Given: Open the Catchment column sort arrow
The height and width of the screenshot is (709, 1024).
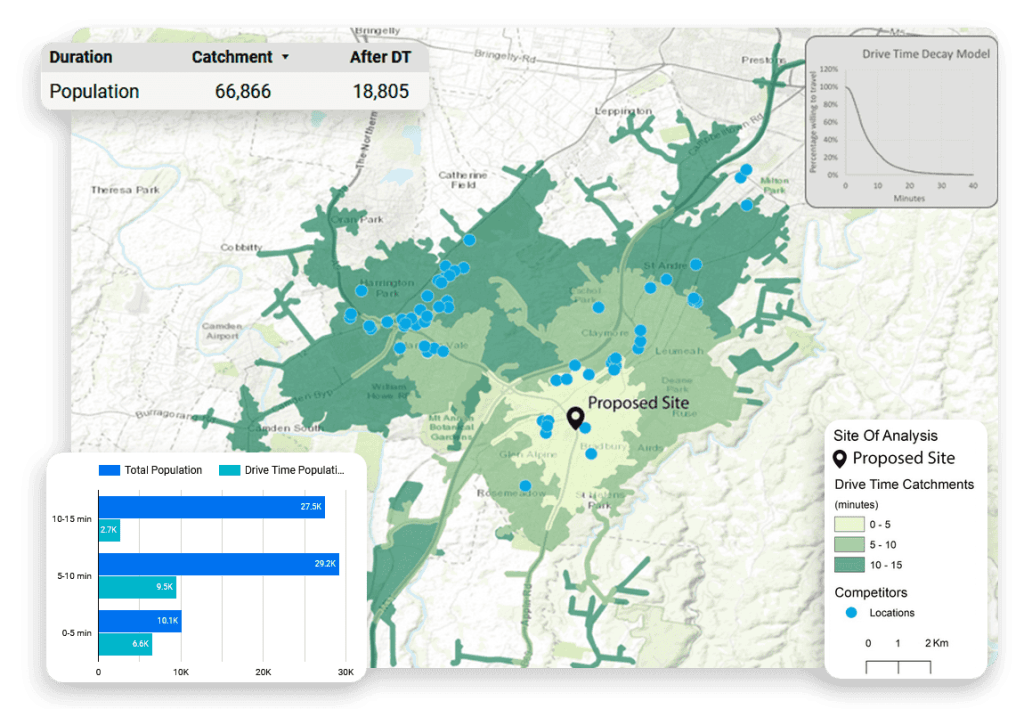Looking at the screenshot, I should pos(285,58).
